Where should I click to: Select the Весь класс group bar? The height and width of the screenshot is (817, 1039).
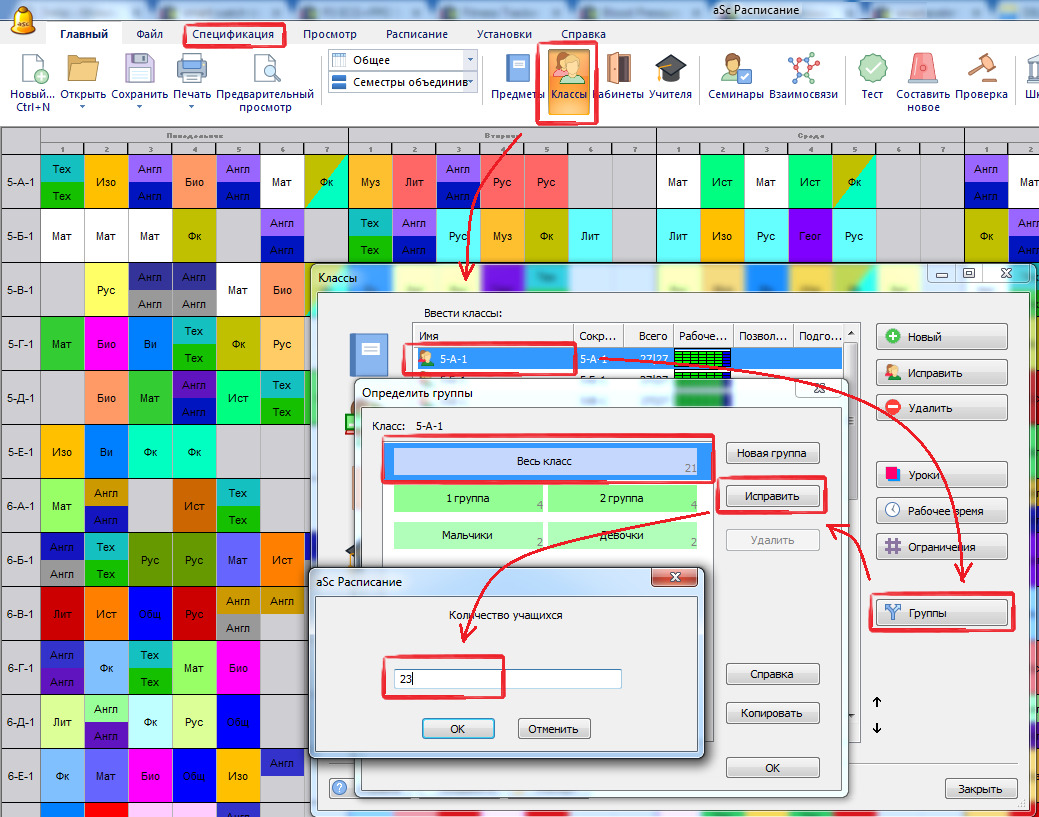[544, 462]
